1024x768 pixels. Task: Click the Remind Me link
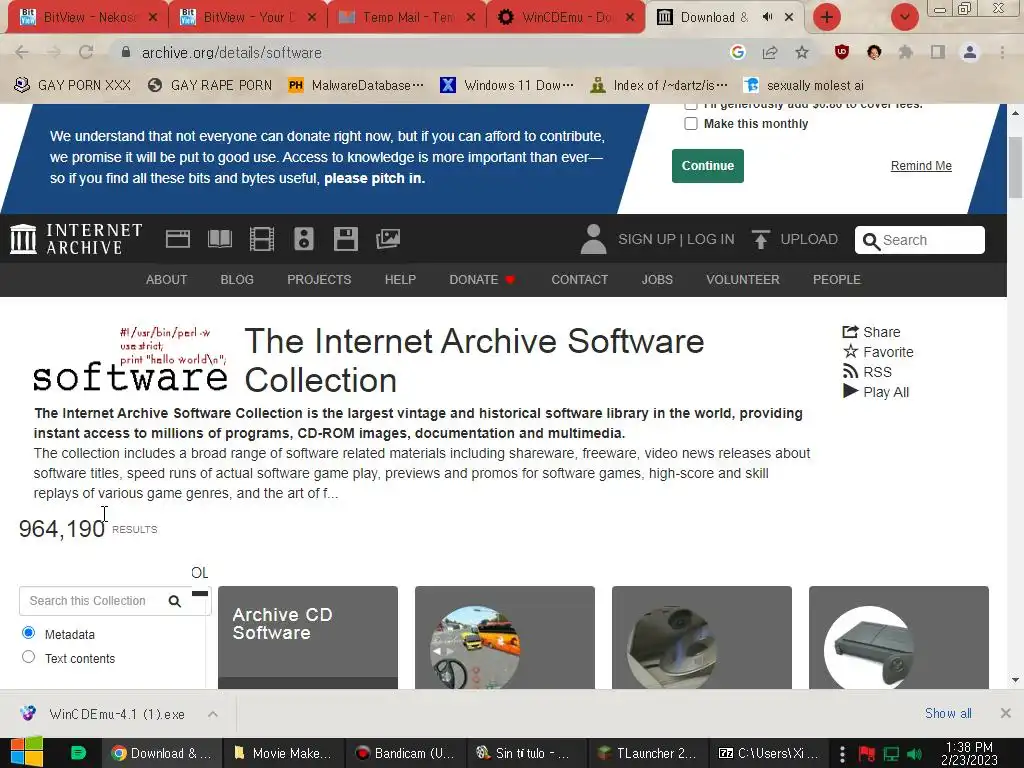[x=921, y=166]
